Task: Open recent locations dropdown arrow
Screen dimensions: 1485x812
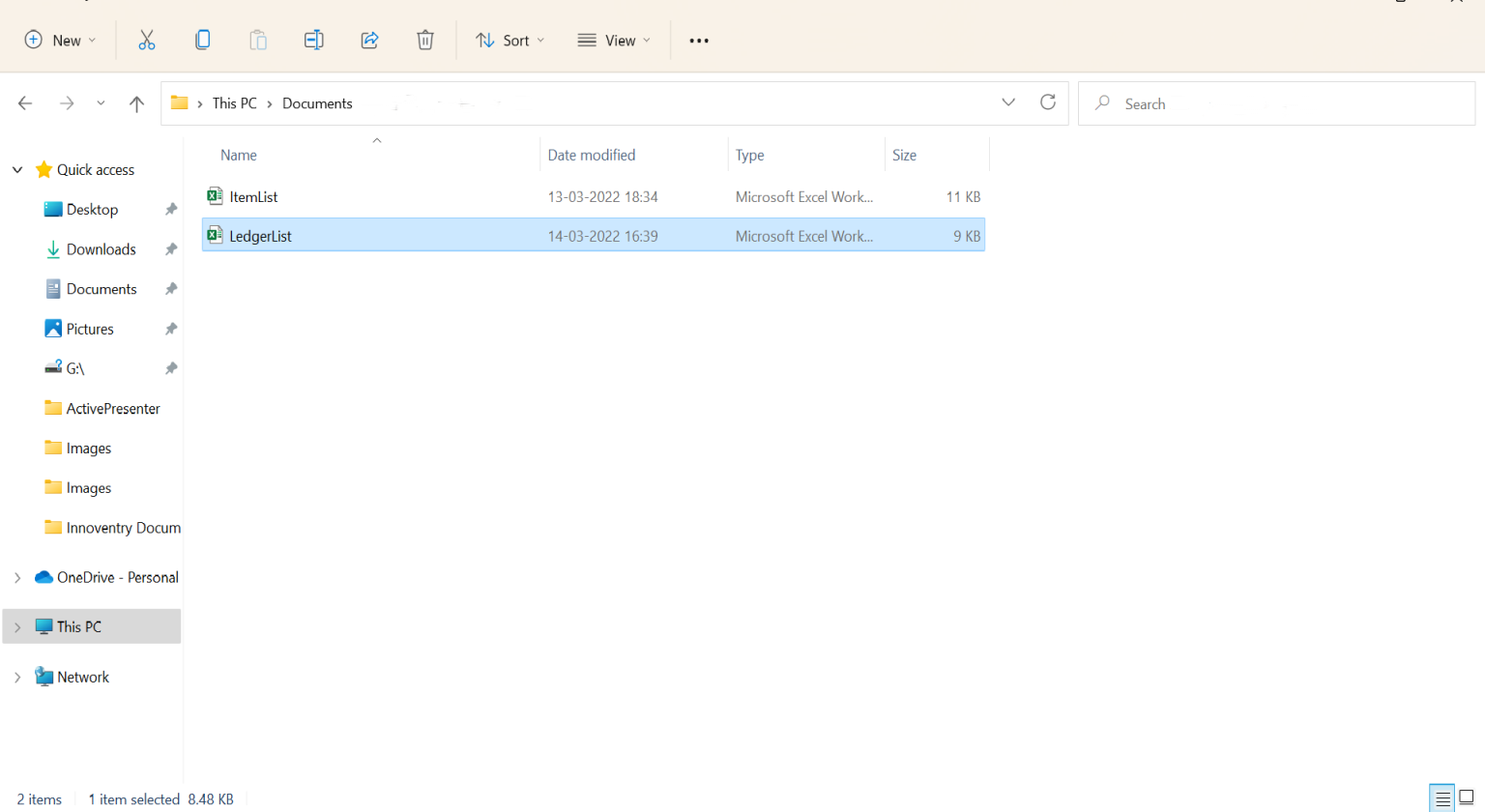Action: click(101, 103)
